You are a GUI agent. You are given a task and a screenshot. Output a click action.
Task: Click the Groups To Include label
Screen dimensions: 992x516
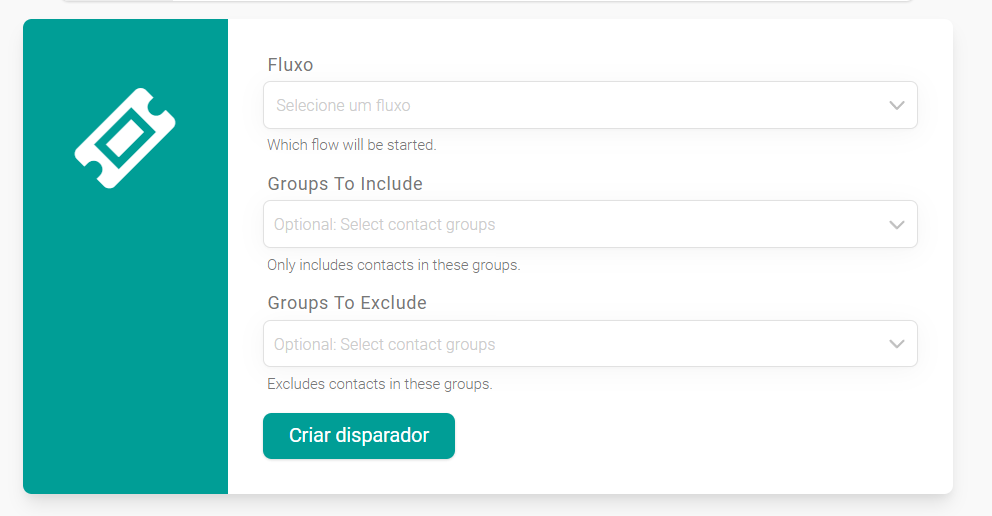point(345,184)
